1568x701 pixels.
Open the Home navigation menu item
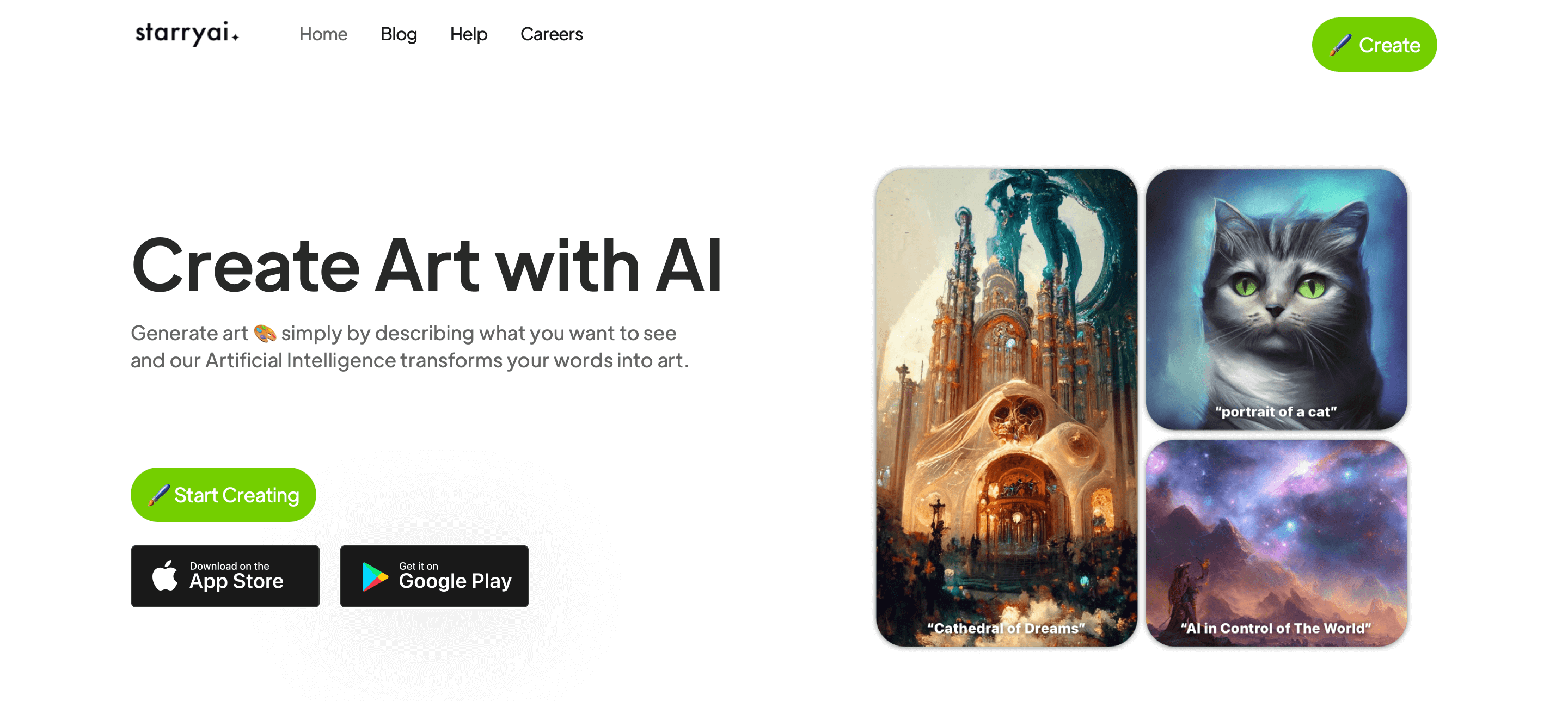pos(322,34)
